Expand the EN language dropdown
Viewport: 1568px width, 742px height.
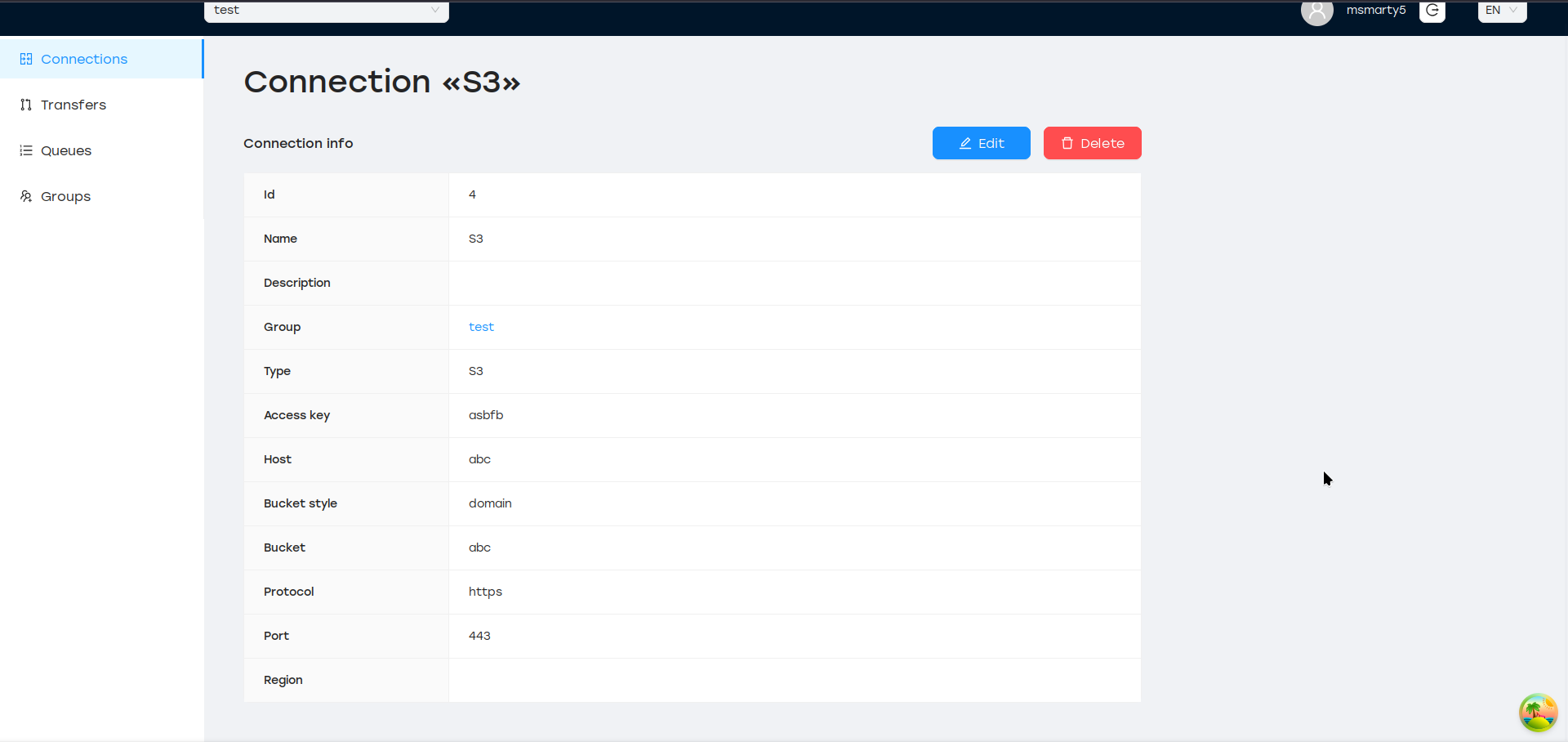tap(1501, 11)
